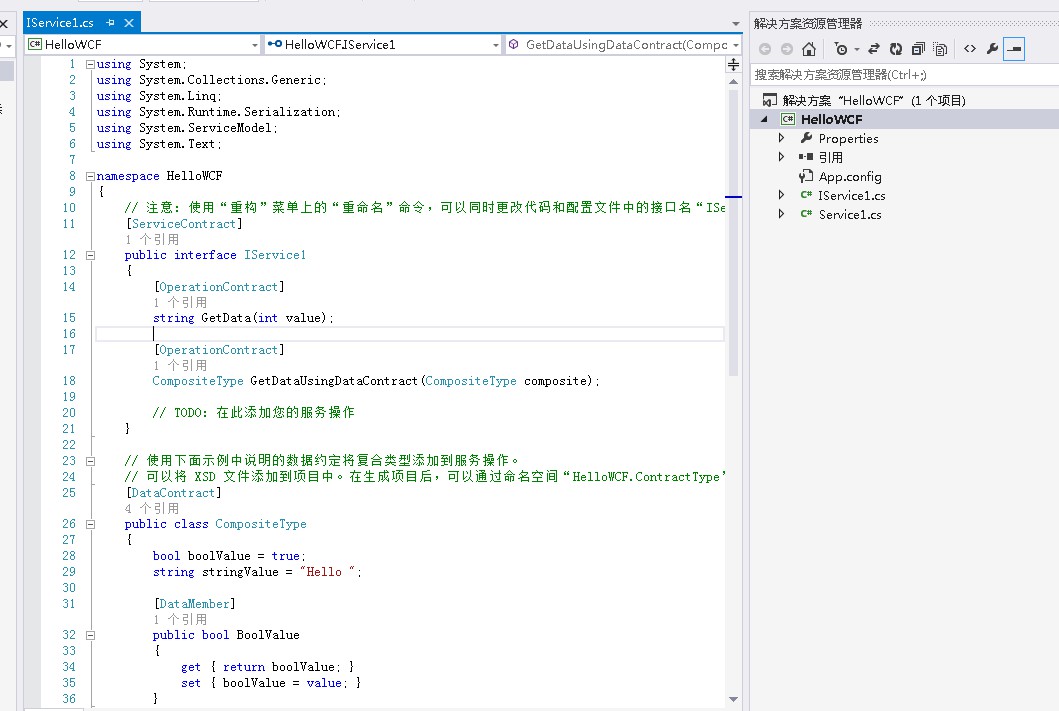Select Service1.cs in Solution Explorer

pos(850,215)
